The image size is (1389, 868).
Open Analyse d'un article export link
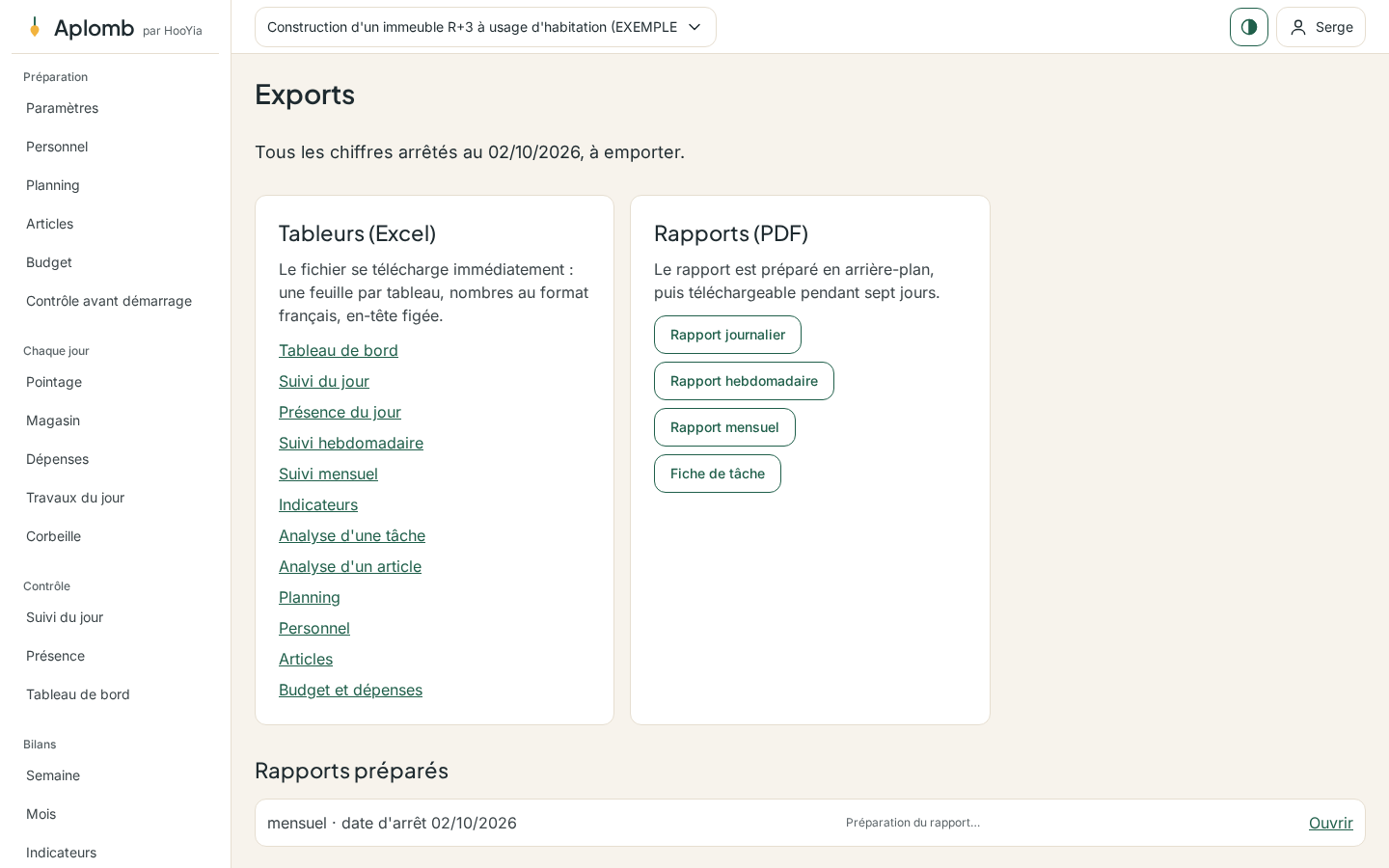(x=350, y=566)
